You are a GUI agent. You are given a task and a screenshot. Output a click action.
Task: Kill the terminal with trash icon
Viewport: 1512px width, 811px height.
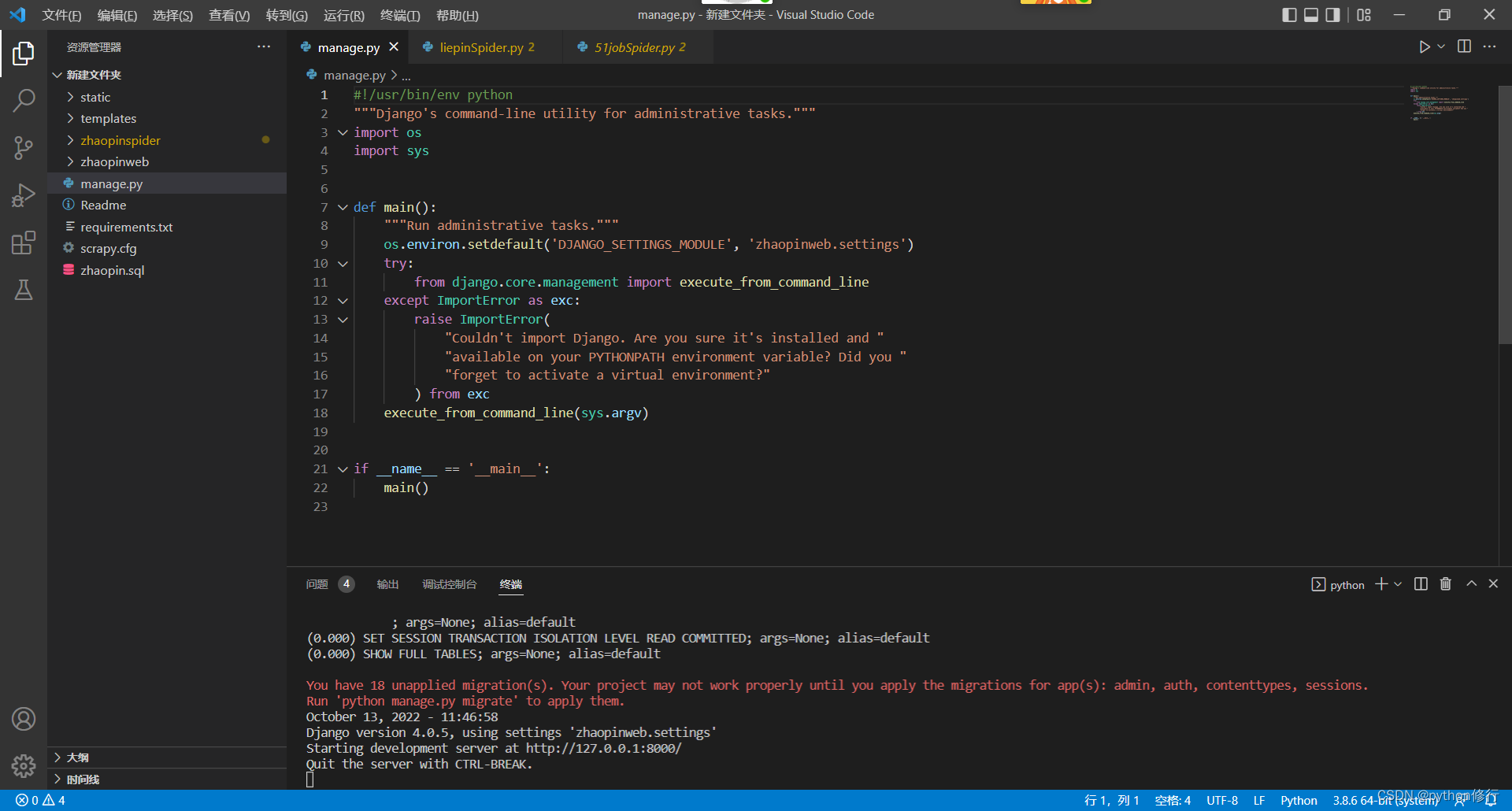pyautogui.click(x=1446, y=584)
